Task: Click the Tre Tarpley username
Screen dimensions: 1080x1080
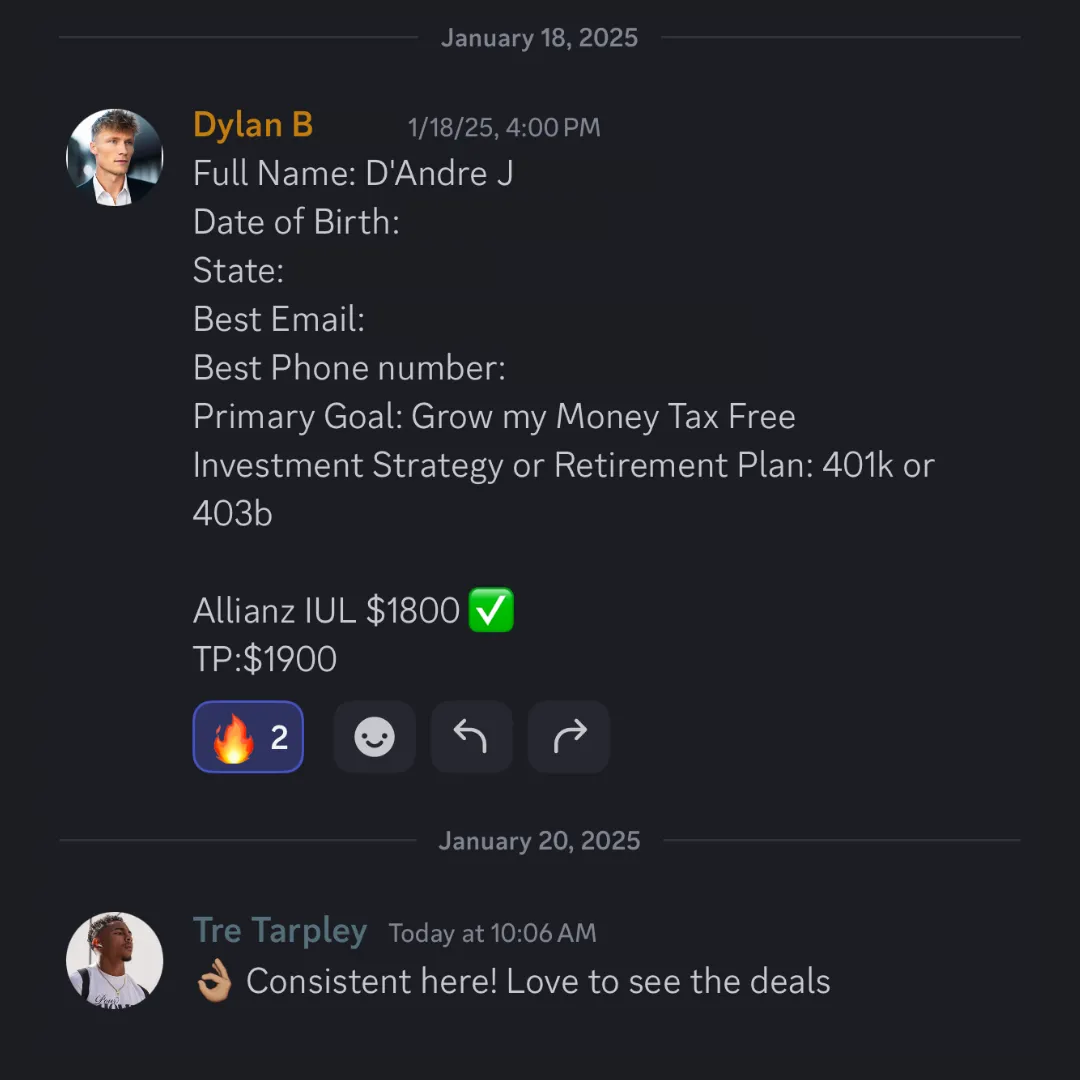Action: [x=280, y=931]
